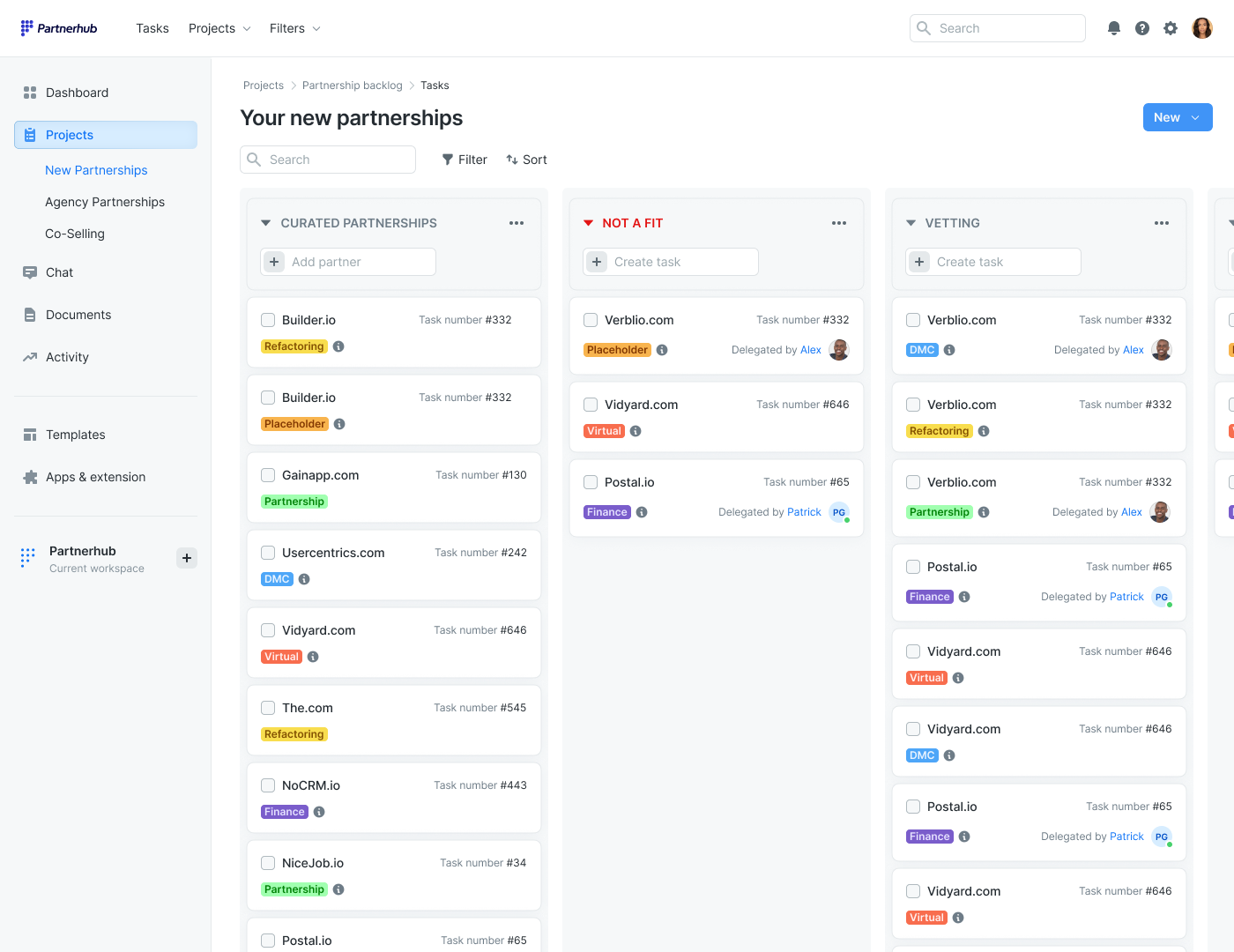The height and width of the screenshot is (952, 1234).
Task: Open the help question mark icon
Action: (1142, 28)
